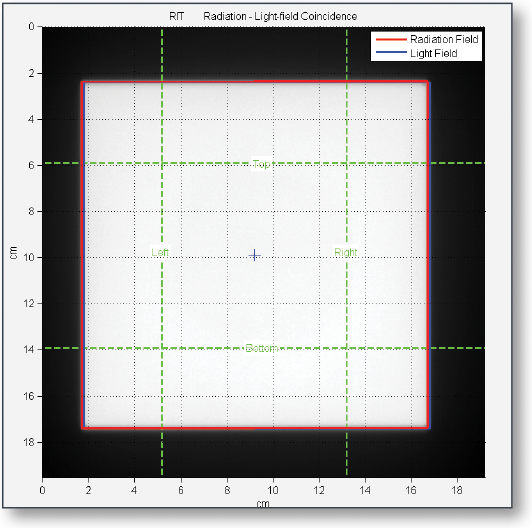The height and width of the screenshot is (528, 532).
Task: Click y-axis tick label '6'
Action: pyautogui.click(x=31, y=165)
